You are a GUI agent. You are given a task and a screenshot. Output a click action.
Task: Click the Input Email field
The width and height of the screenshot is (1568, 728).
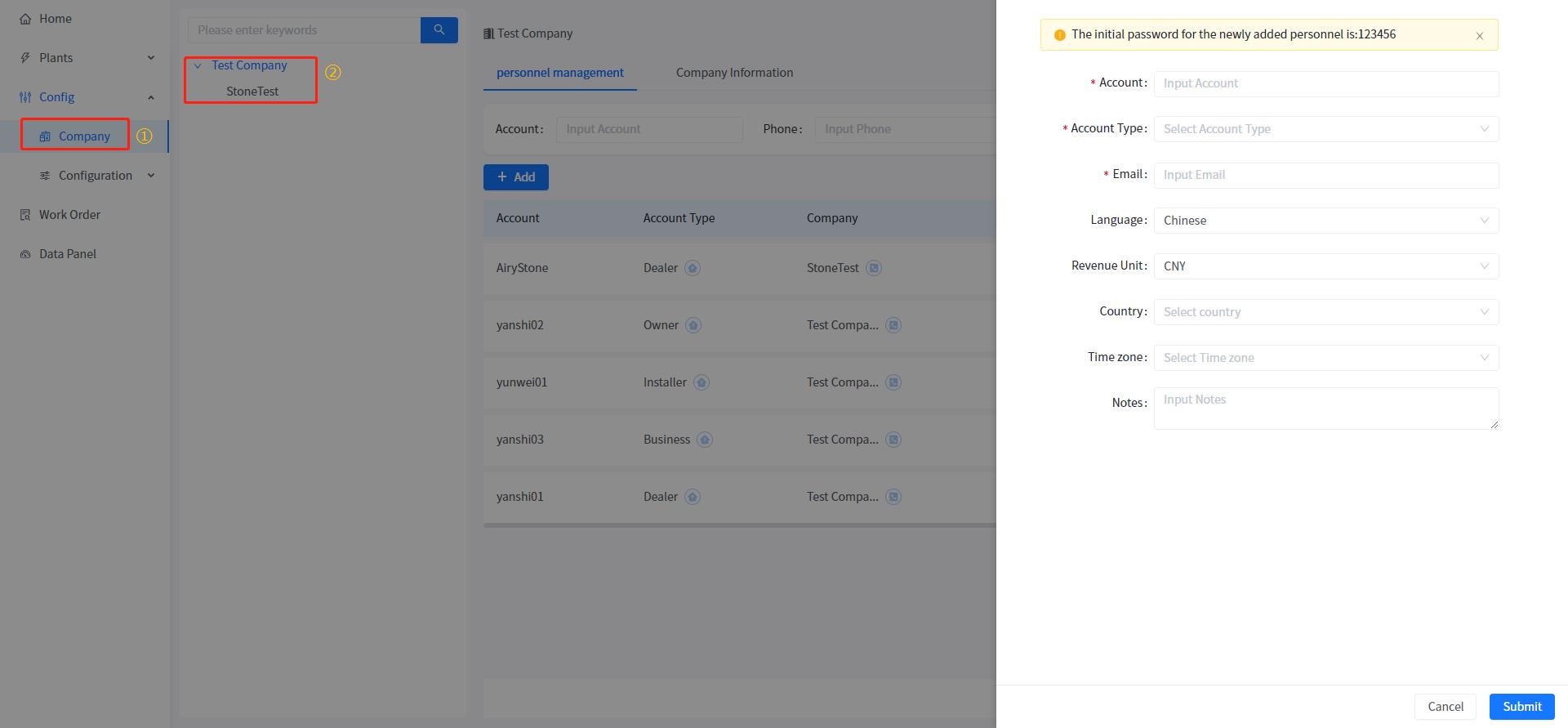(x=1325, y=175)
